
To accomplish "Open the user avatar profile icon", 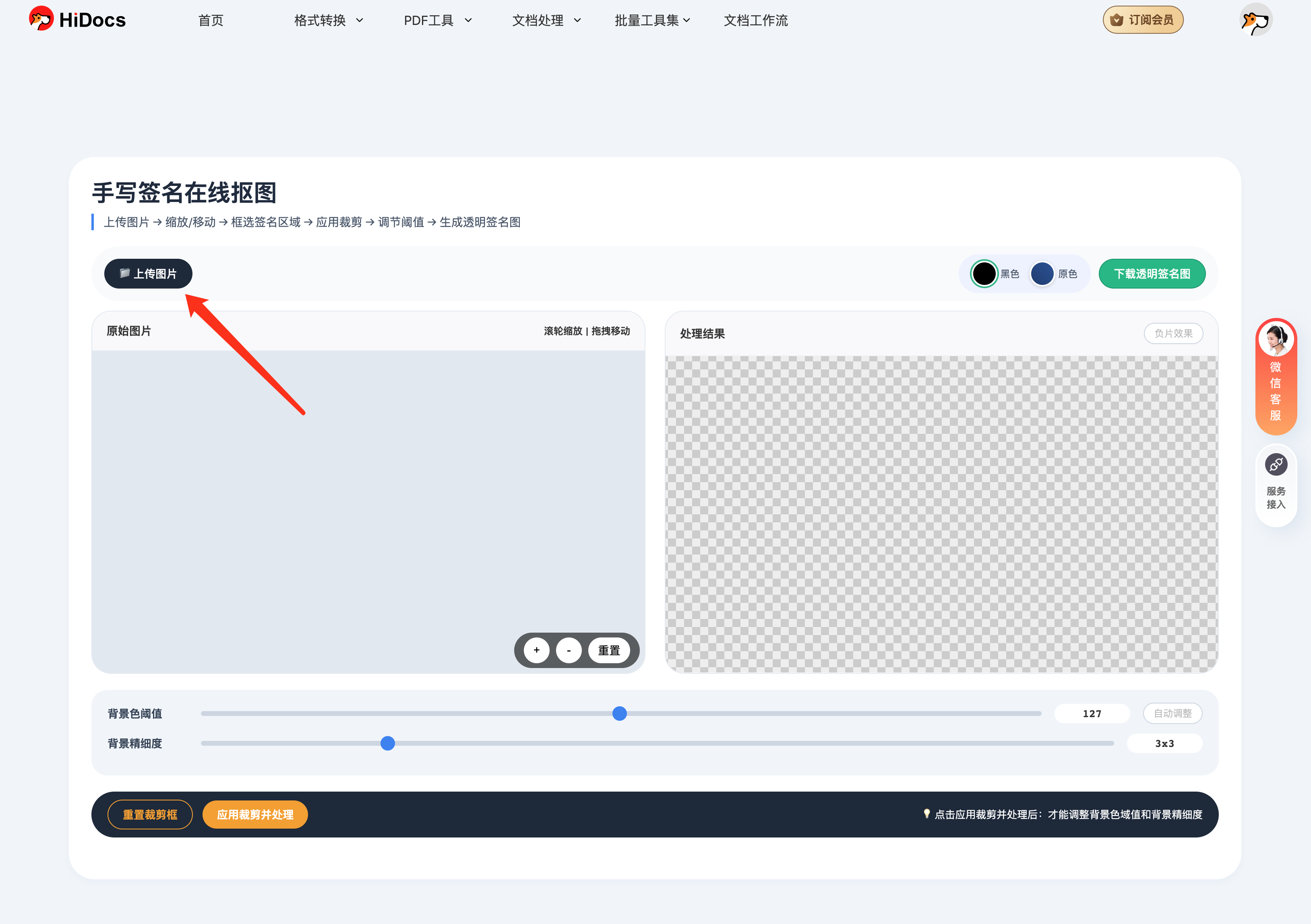I will [x=1255, y=20].
